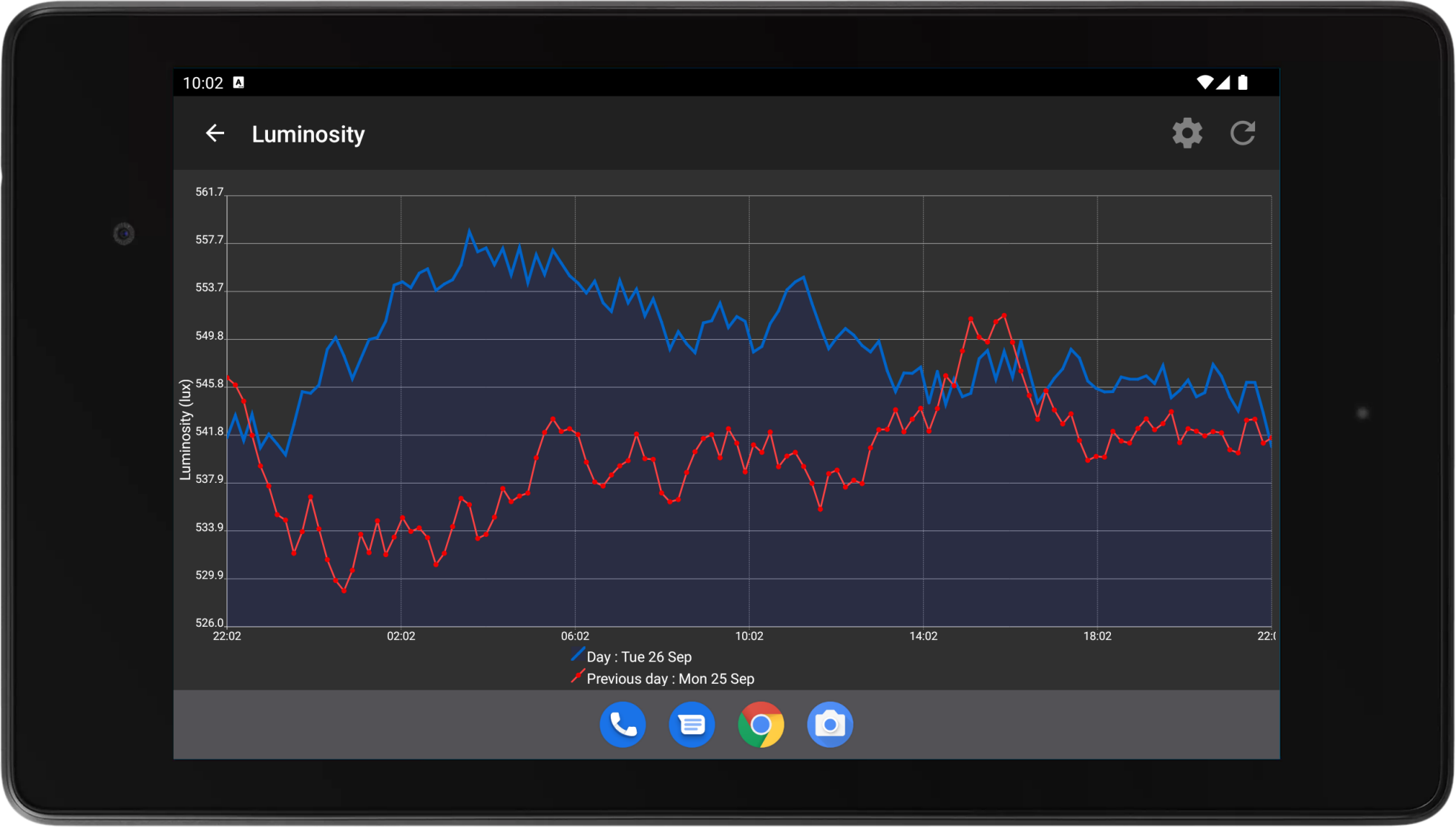The height and width of the screenshot is (827, 1456).
Task: Click the blue 'Day : Tue 26 Sep' legend swatch
Action: (x=577, y=656)
